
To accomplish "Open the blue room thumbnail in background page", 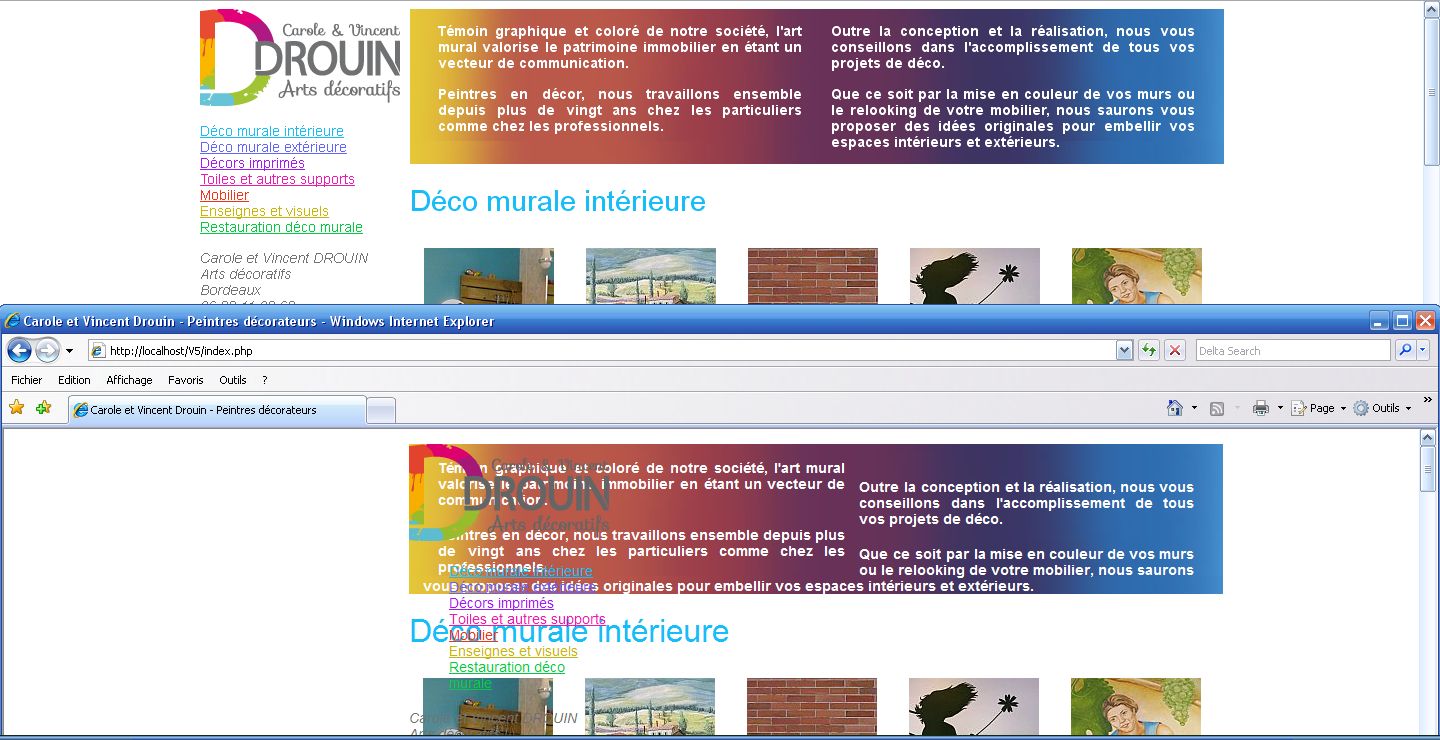I will pyautogui.click(x=489, y=276).
